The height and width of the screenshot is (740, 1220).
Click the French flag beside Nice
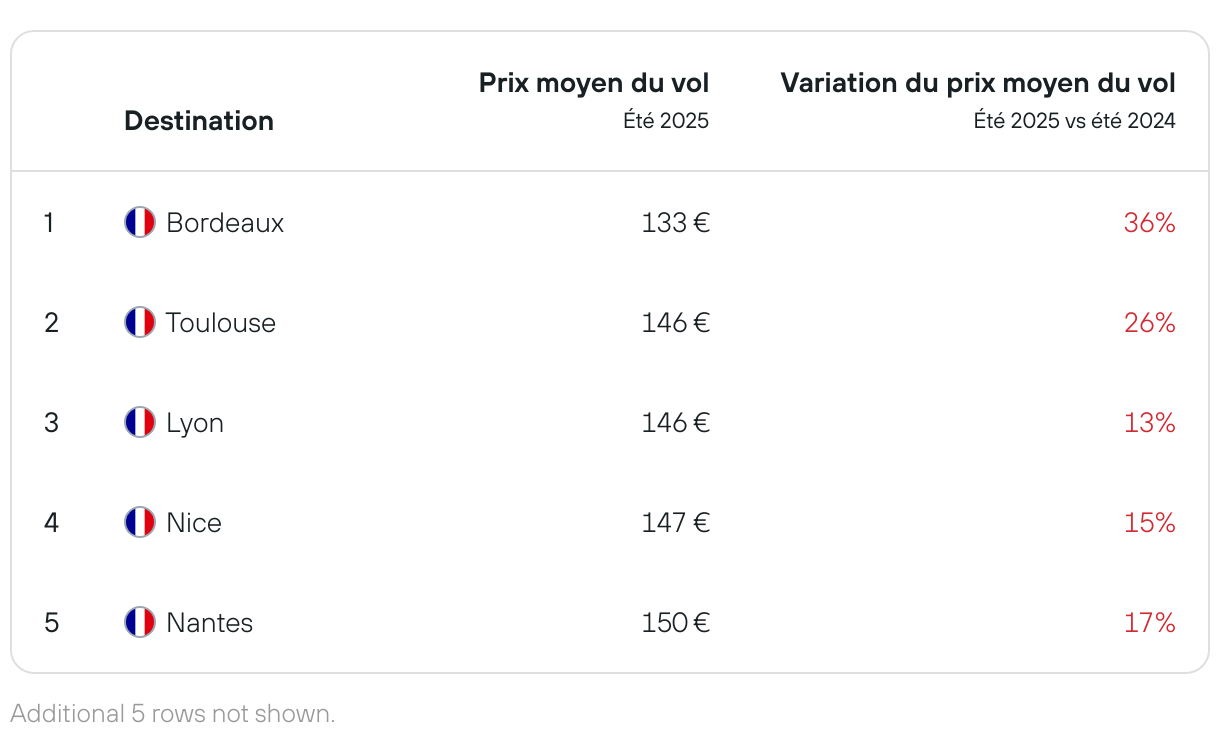click(140, 522)
